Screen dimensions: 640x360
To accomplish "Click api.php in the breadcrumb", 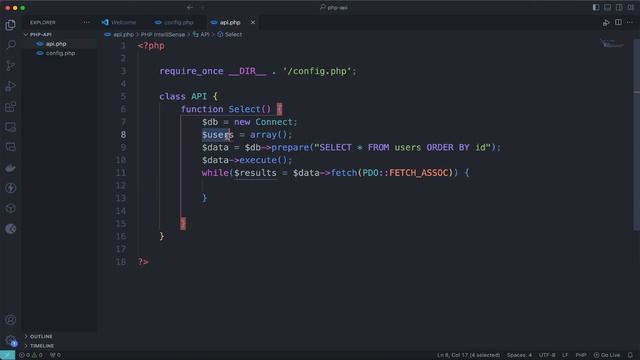I will tap(123, 35).
